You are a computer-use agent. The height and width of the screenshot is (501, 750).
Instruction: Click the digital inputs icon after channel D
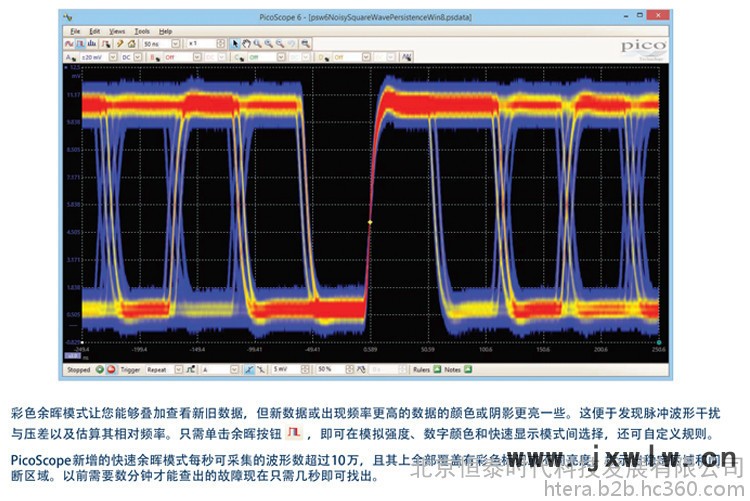pos(407,57)
